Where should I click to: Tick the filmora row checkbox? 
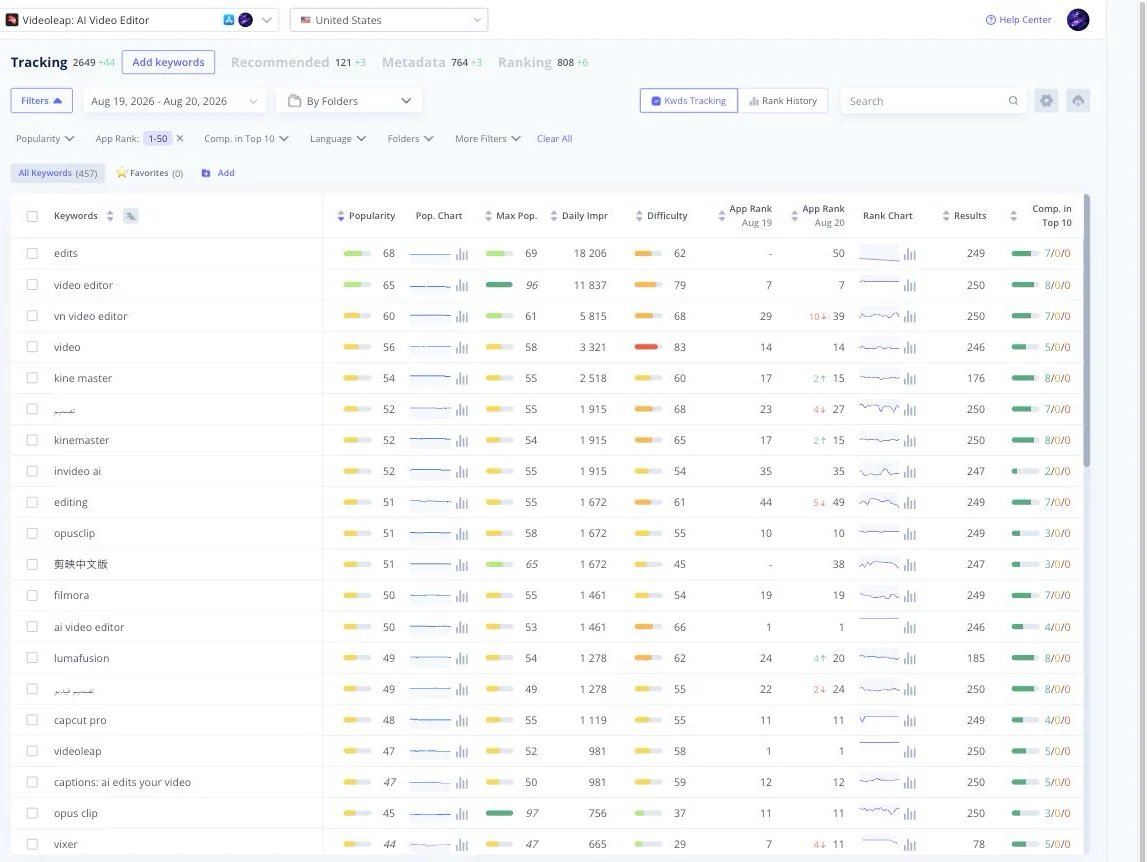pyautogui.click(x=32, y=596)
